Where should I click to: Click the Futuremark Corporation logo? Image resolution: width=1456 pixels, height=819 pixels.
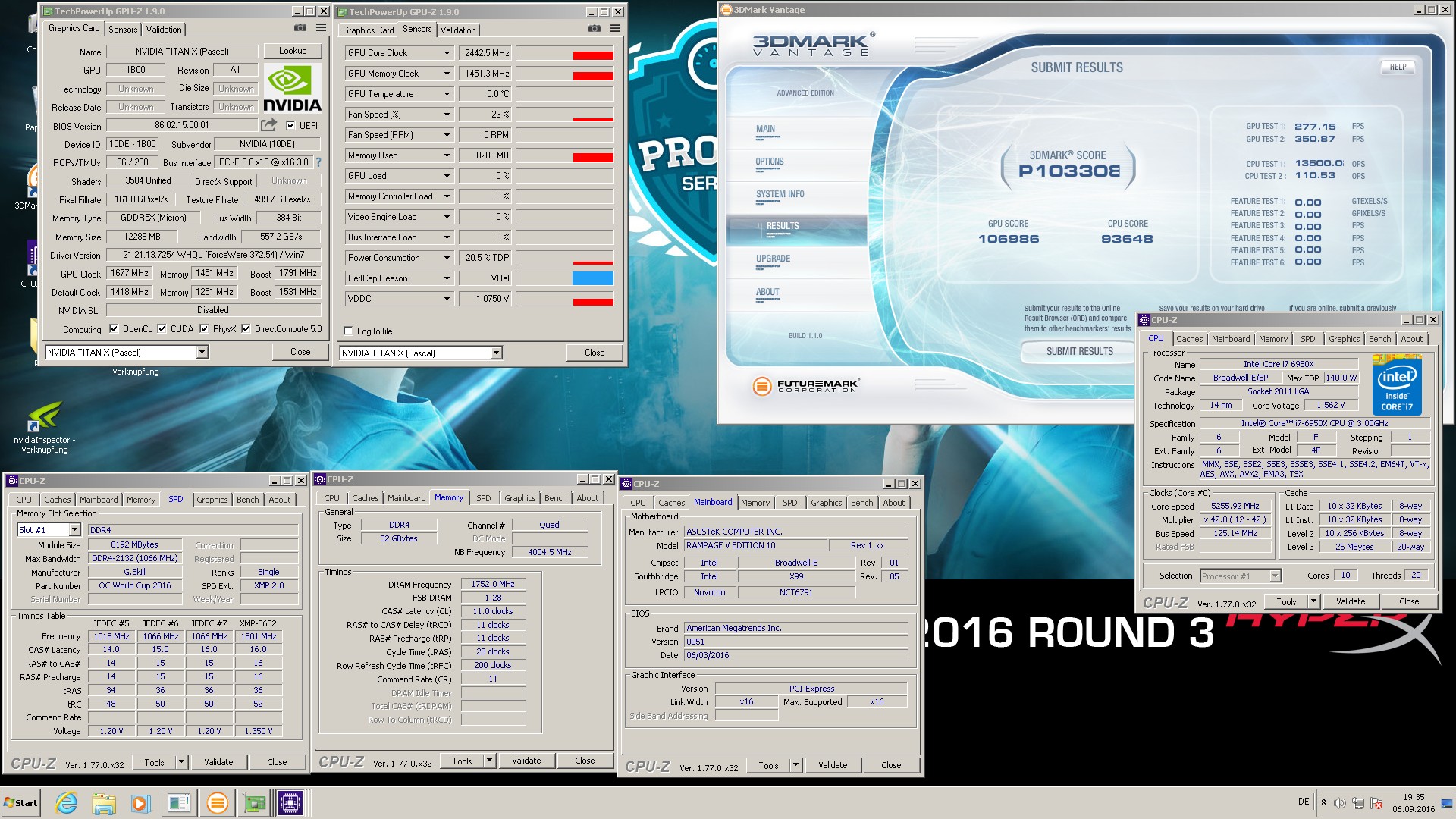pyautogui.click(x=805, y=386)
